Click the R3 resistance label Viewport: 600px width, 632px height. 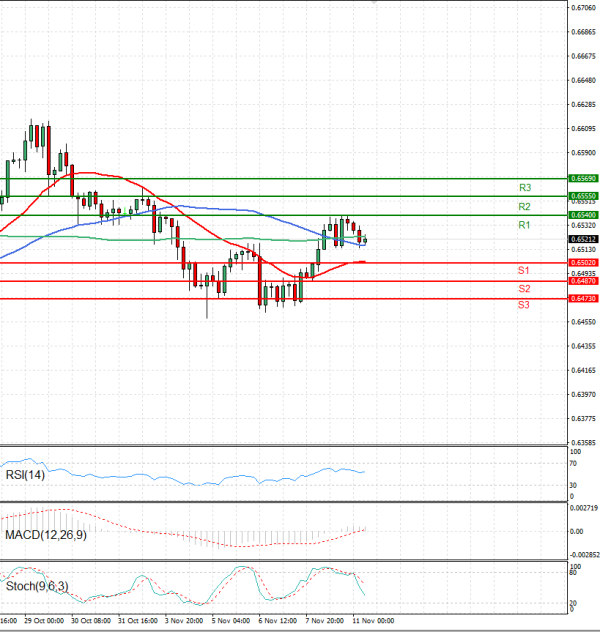524,187
